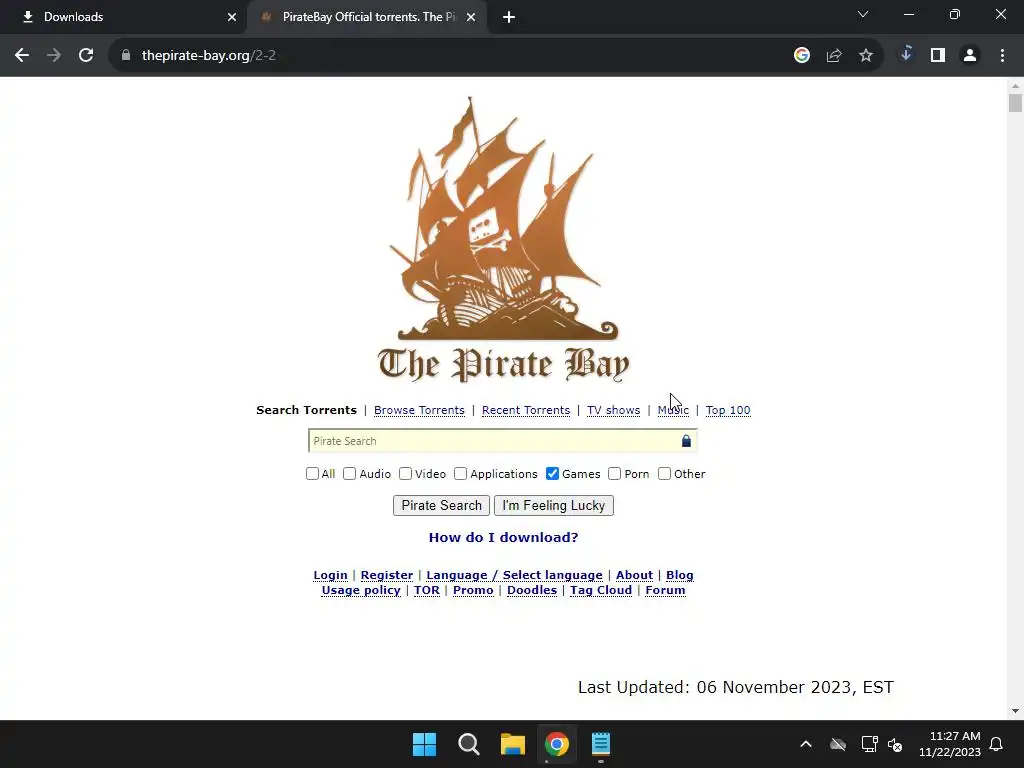This screenshot has height=768, width=1024.
Task: Open the Promo link
Action: [x=473, y=590]
